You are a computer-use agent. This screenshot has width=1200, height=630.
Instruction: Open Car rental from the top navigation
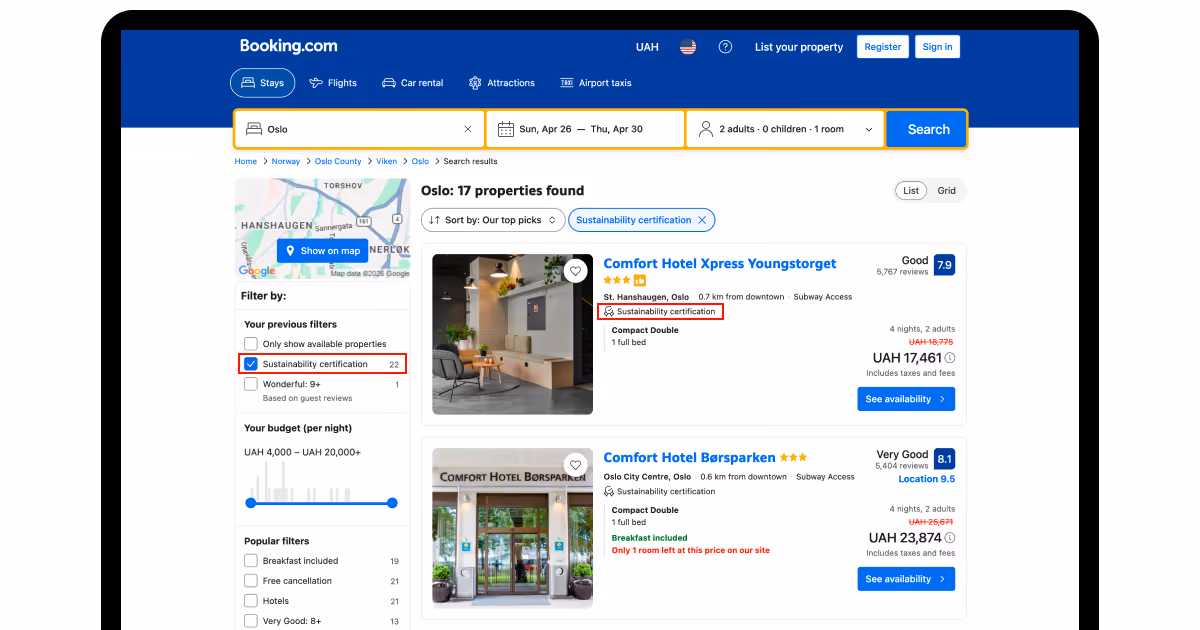[x=389, y=83]
